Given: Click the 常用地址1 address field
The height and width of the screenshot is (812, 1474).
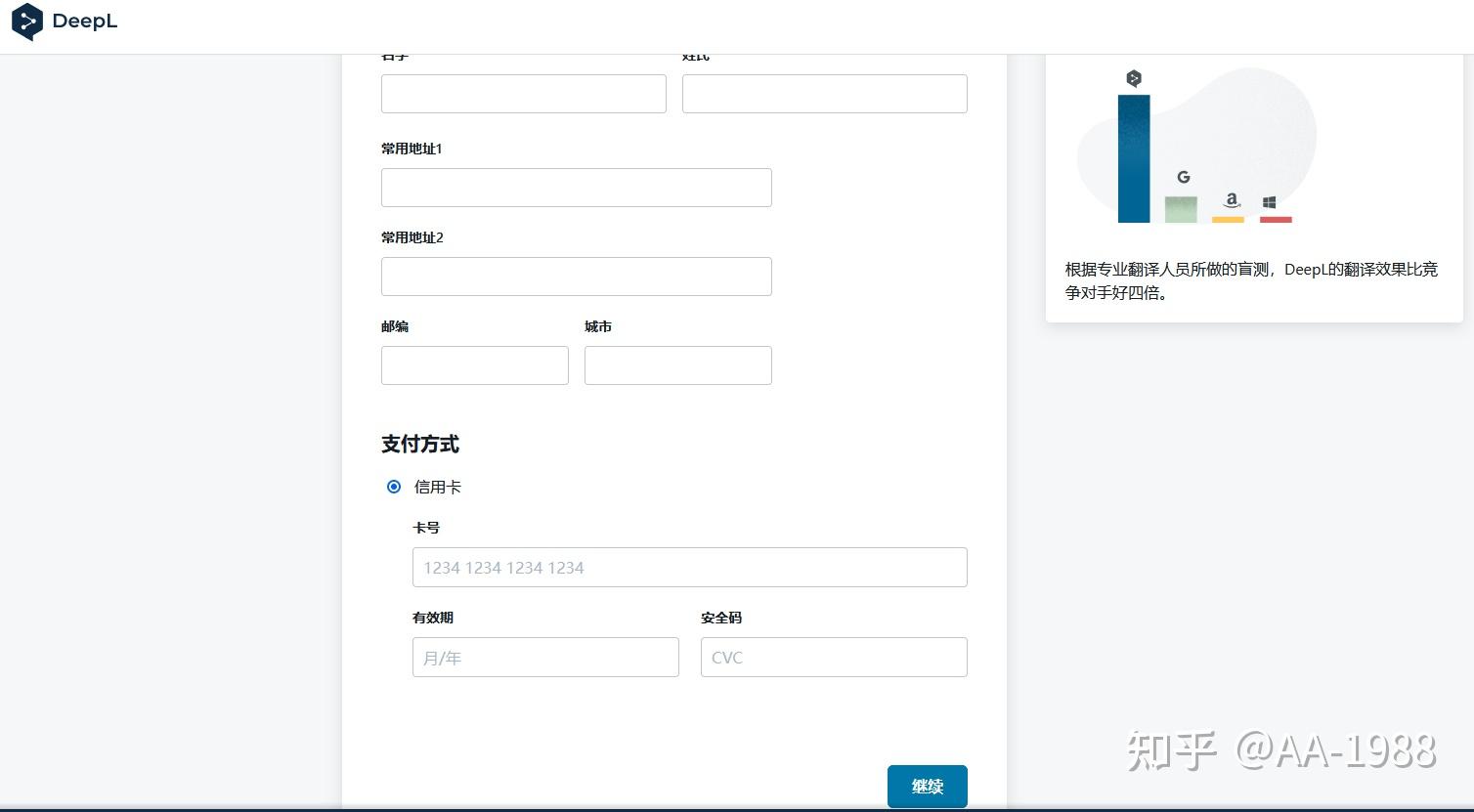Looking at the screenshot, I should coord(575,187).
